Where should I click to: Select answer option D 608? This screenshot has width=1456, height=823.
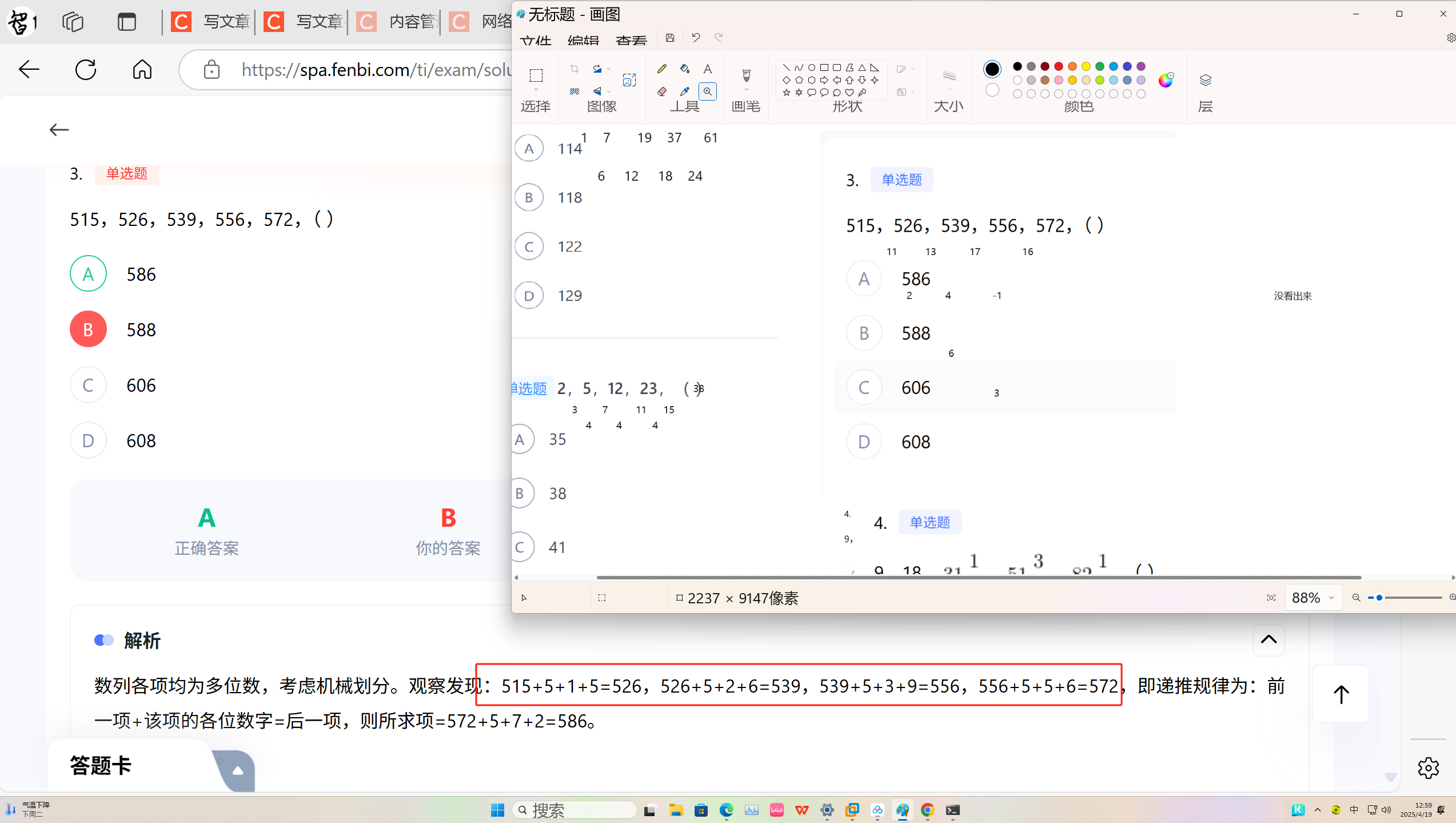tap(88, 441)
